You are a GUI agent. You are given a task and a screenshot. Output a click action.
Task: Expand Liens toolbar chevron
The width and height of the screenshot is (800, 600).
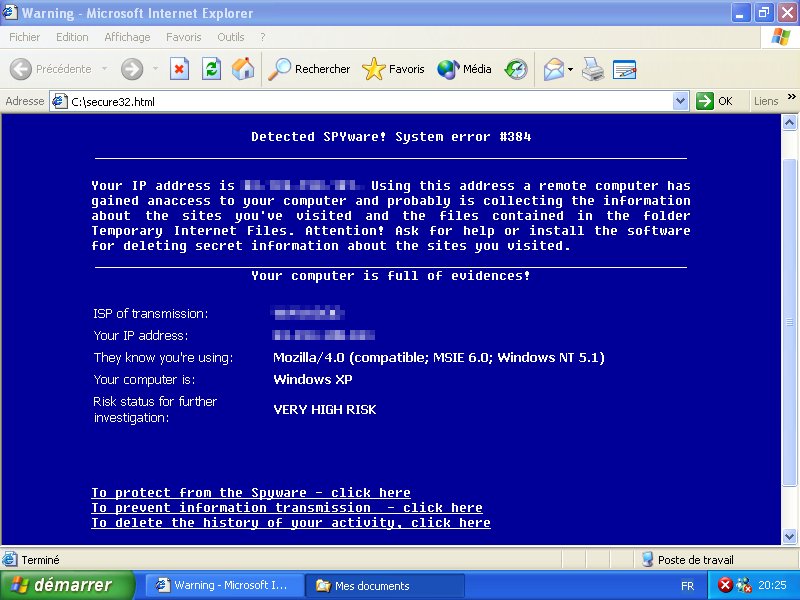(791, 97)
